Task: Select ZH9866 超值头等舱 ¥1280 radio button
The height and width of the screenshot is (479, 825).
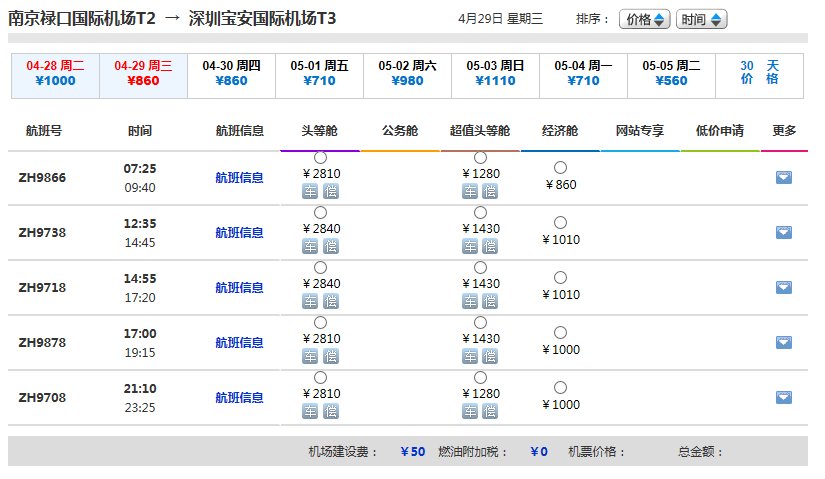Action: 480,158
